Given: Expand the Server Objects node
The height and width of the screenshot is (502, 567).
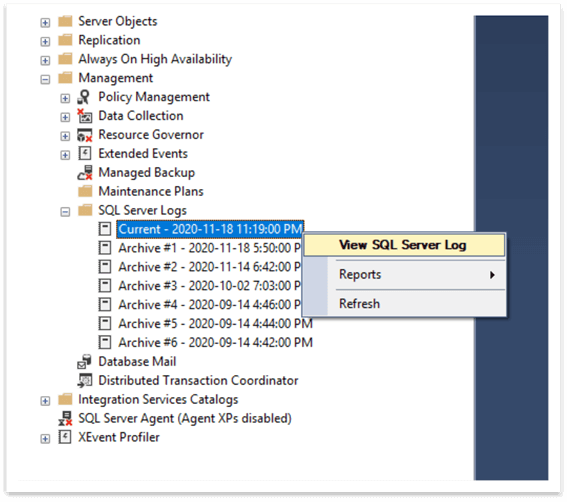Looking at the screenshot, I should point(45,23).
